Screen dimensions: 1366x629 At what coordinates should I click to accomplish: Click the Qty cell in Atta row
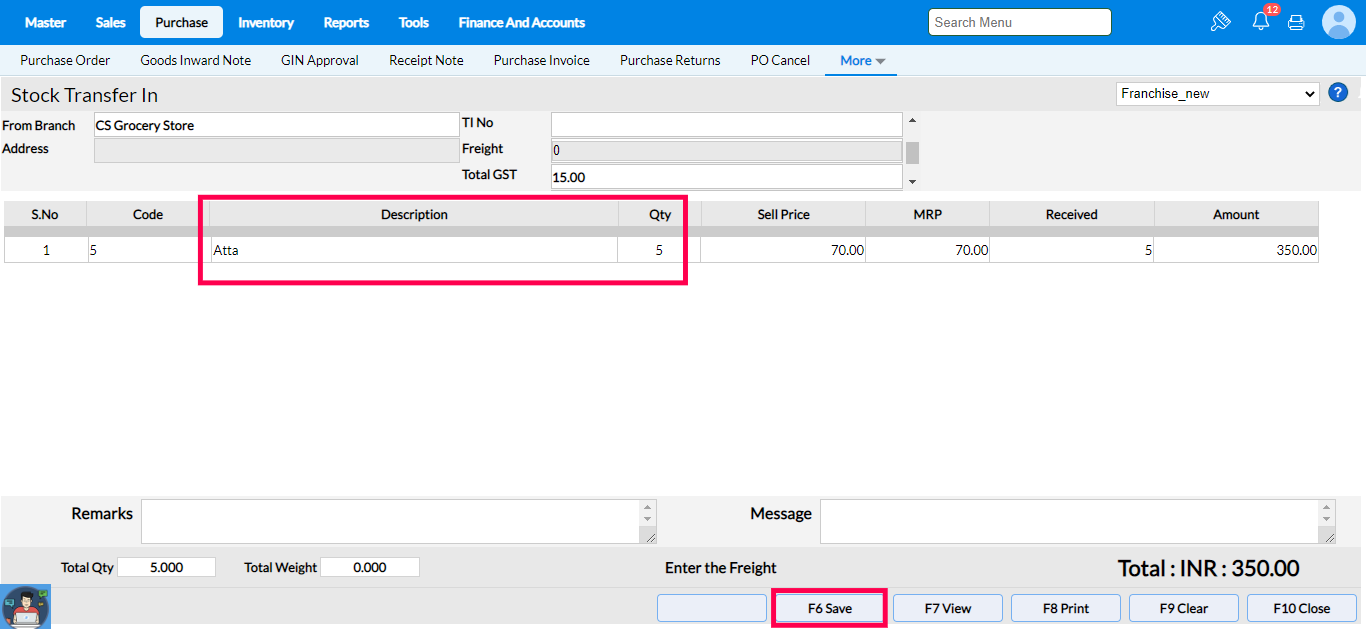coord(659,250)
